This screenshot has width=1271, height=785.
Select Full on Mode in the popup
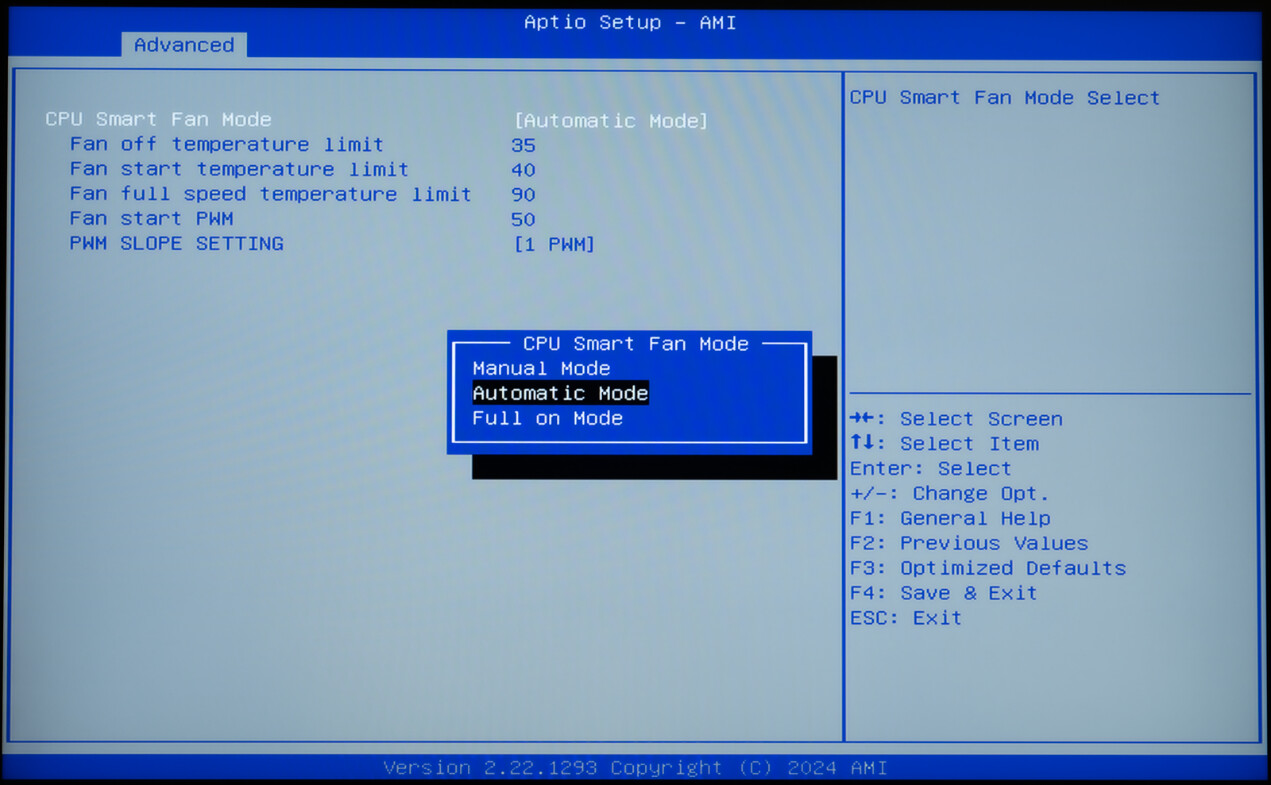[x=547, y=419]
